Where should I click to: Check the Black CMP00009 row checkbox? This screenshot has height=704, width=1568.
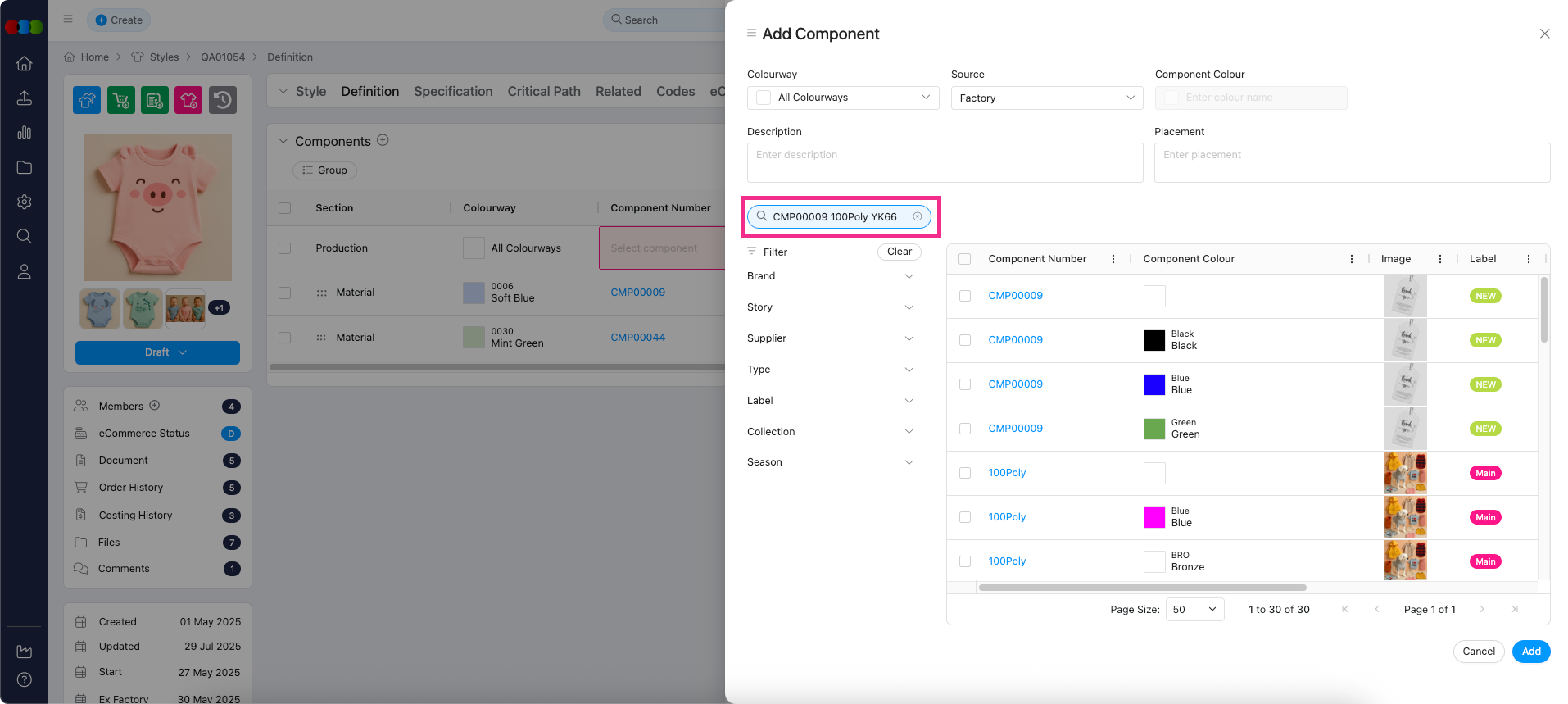tap(965, 340)
